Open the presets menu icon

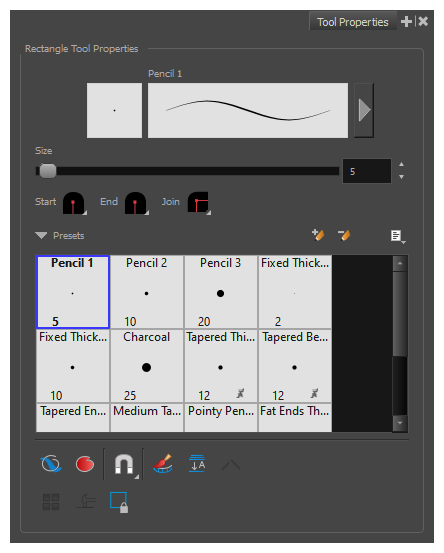coord(398,236)
